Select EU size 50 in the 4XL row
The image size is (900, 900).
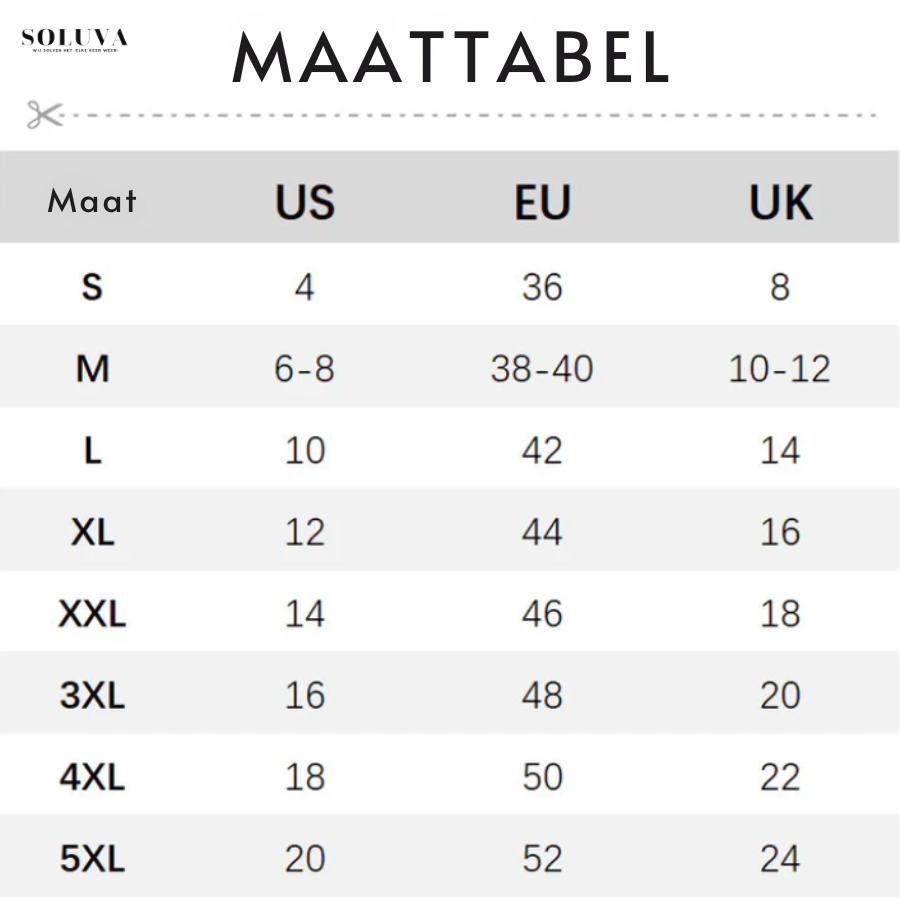click(x=542, y=777)
